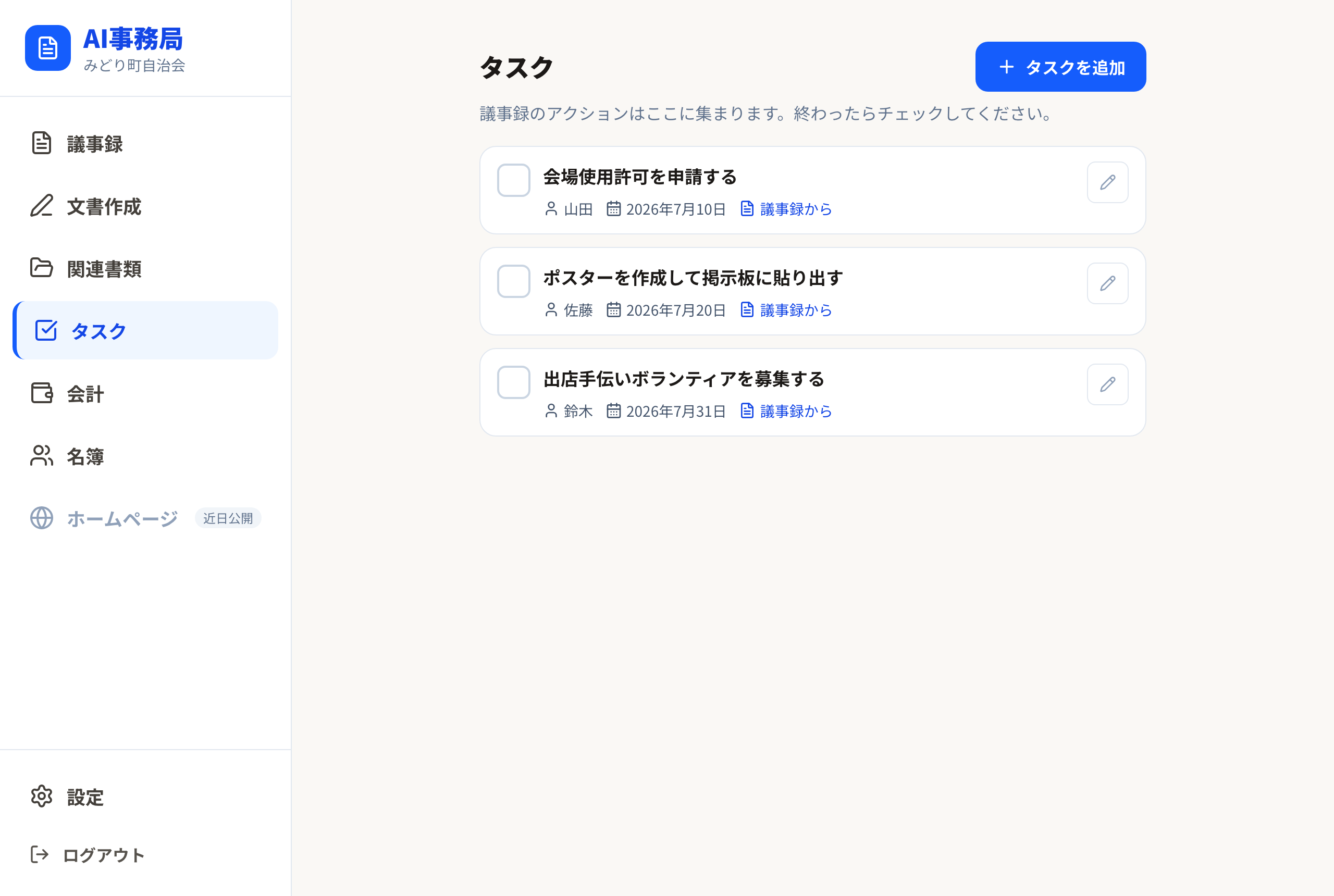This screenshot has width=1334, height=896.
Task: Click the 文書作成 pen icon in sidebar
Action: (41, 206)
